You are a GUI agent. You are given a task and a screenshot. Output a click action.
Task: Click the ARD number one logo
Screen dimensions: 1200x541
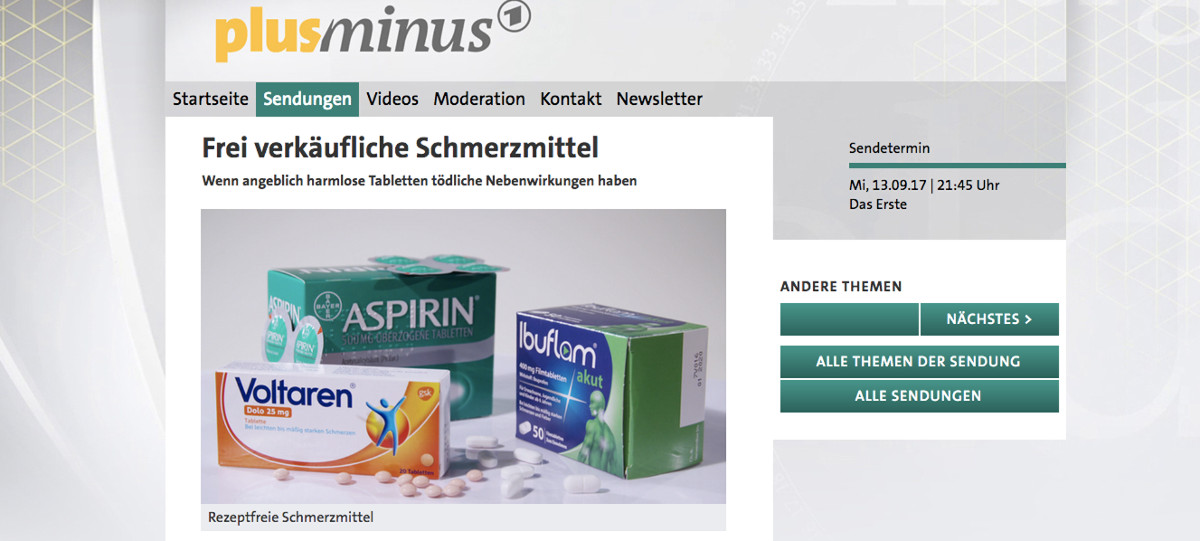pyautogui.click(x=513, y=17)
